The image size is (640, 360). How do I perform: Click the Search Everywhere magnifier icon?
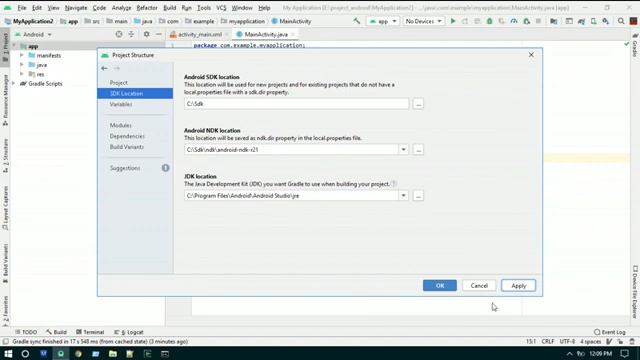(621, 21)
